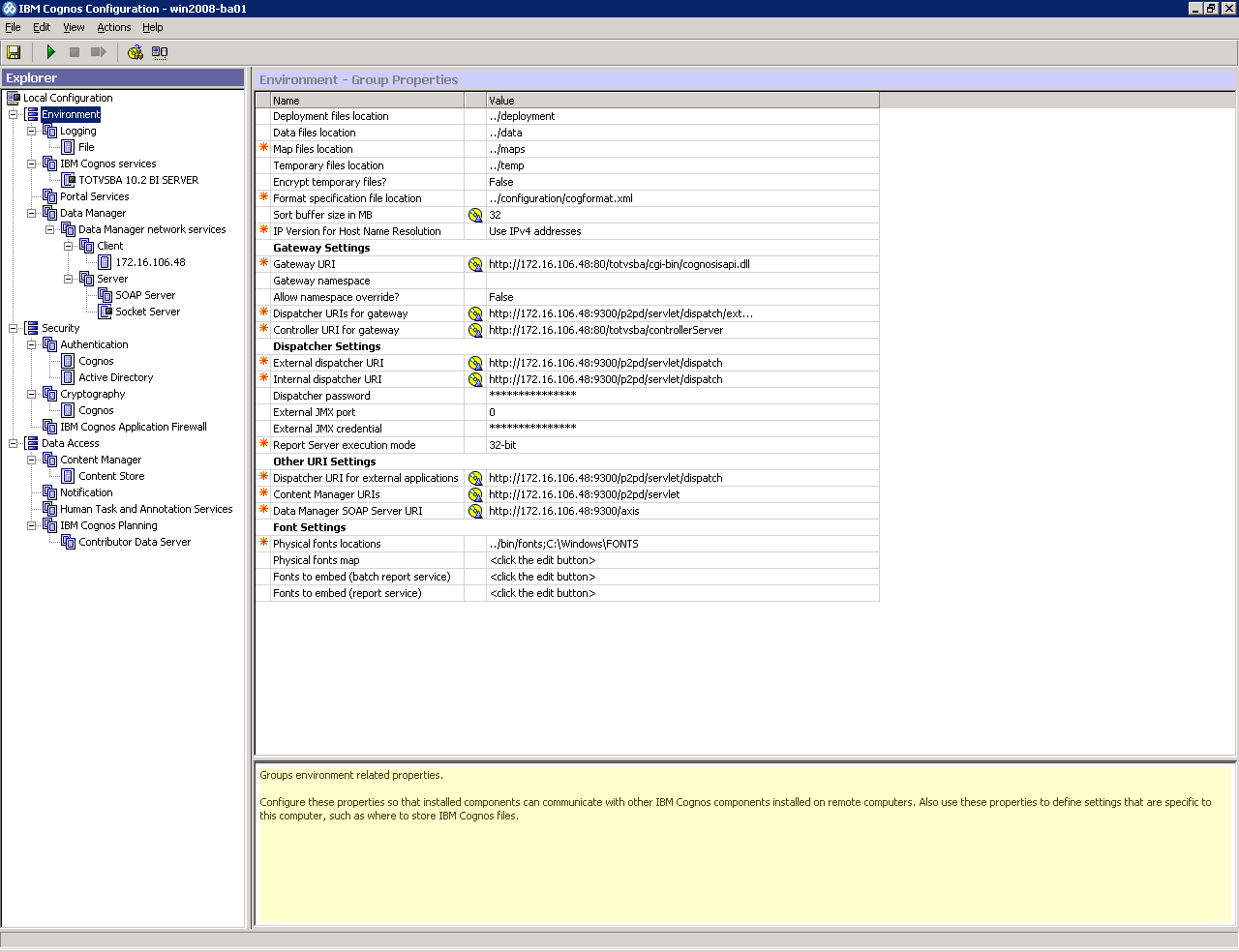Image resolution: width=1239 pixels, height=952 pixels.
Task: Click the Portal Services node icon
Action: tap(50, 196)
